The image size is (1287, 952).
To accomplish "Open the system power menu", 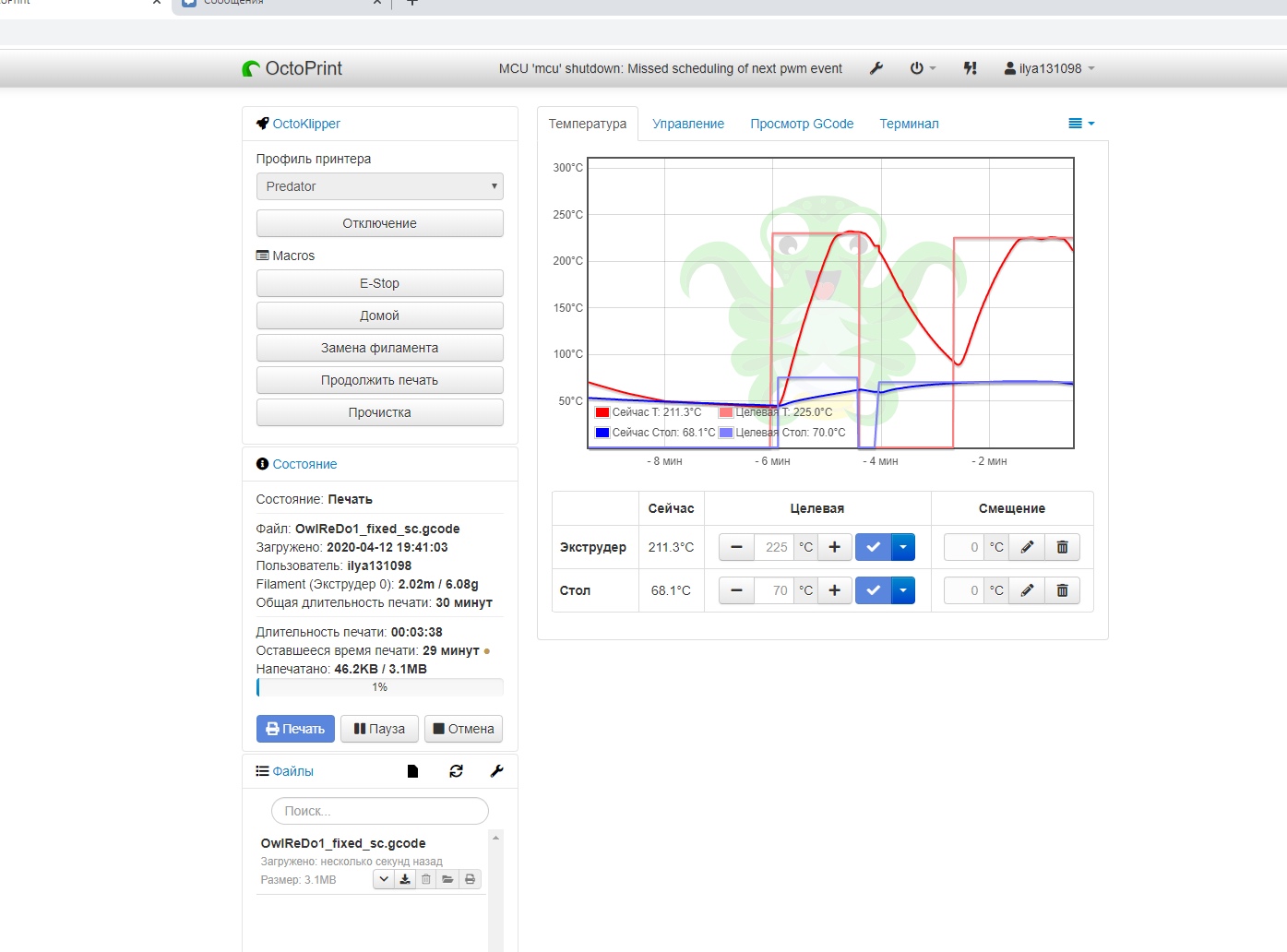I will pos(923,68).
